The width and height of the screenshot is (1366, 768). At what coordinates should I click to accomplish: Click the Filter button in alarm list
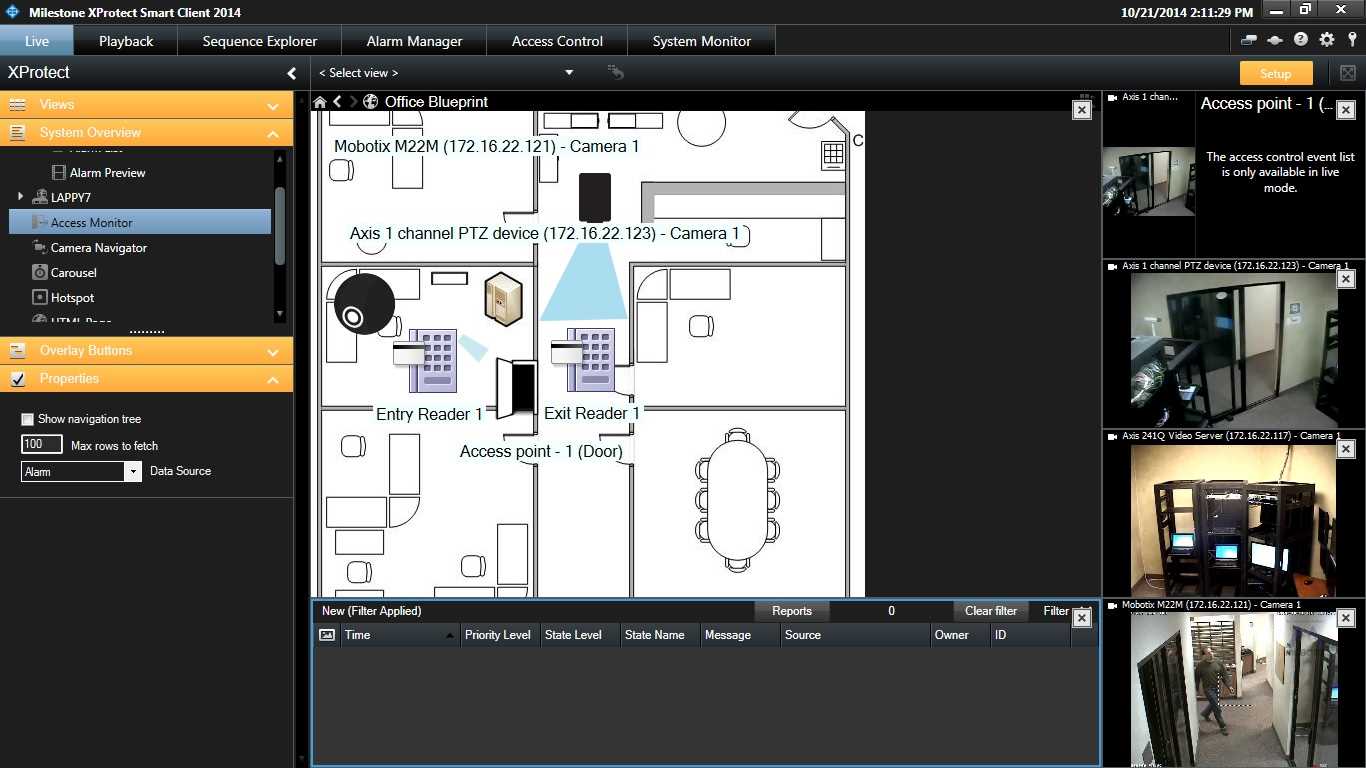click(1056, 611)
